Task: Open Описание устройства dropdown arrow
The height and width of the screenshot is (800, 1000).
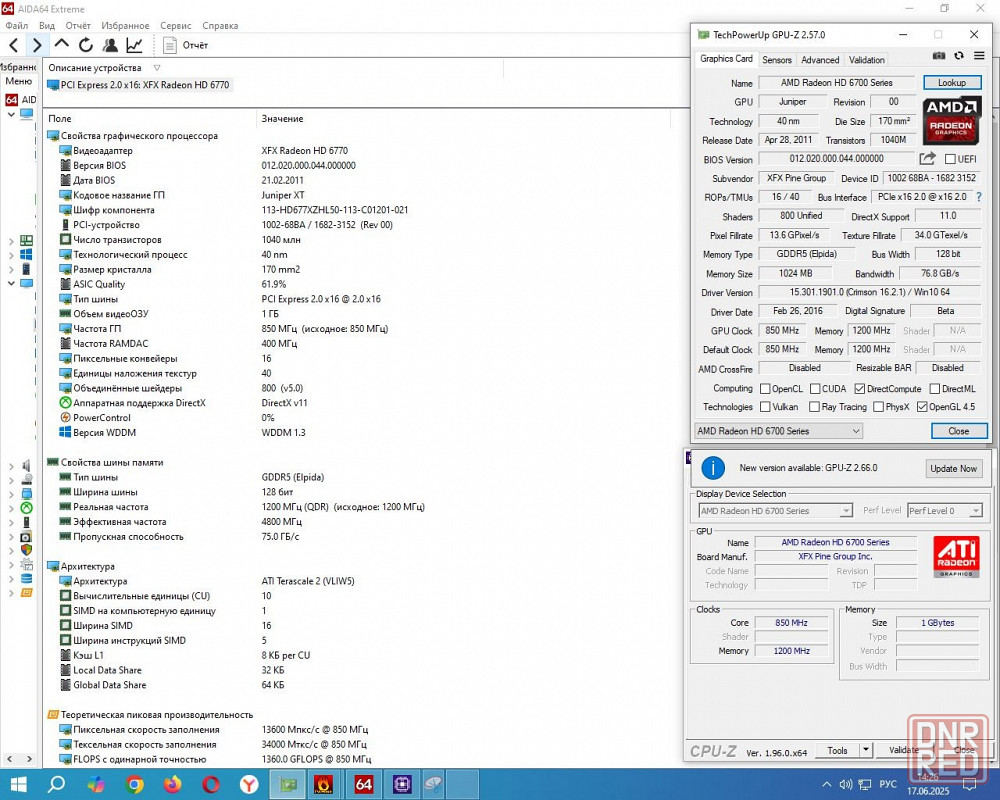Action: pos(157,68)
